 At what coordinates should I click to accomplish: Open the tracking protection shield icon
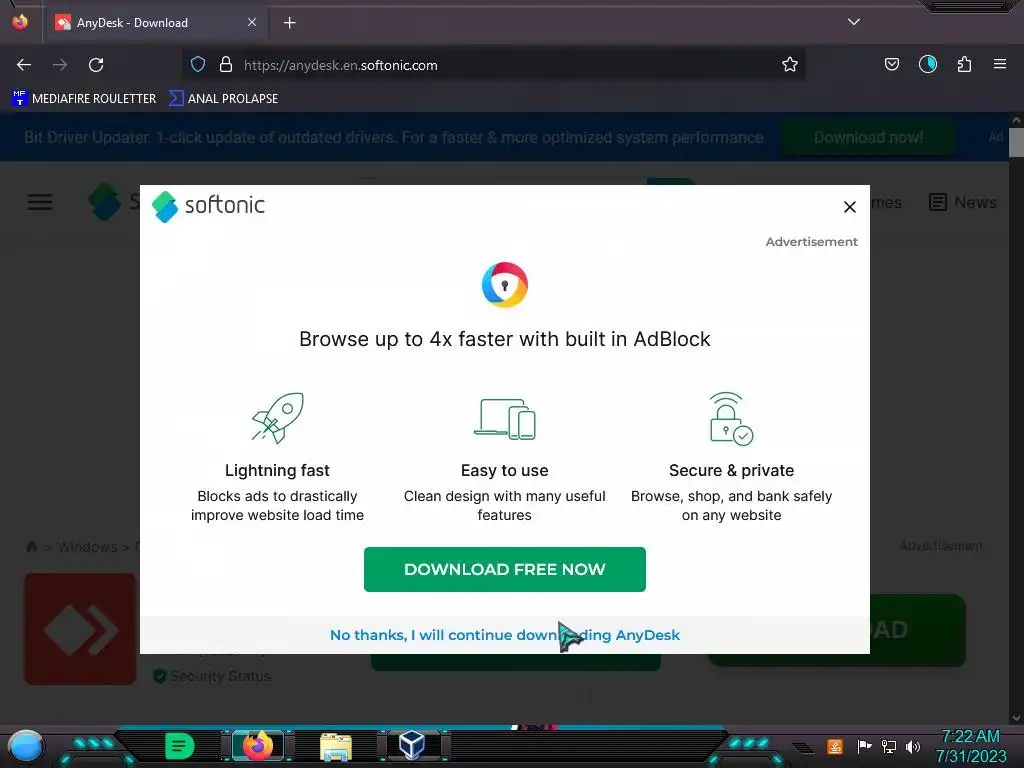click(198, 65)
